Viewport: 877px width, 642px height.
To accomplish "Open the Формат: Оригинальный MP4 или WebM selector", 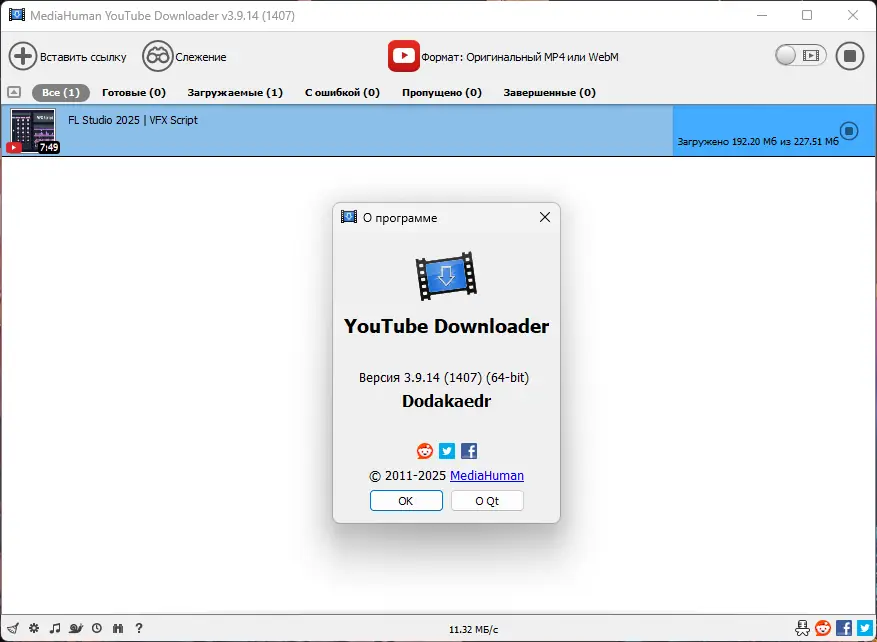I will pos(520,57).
